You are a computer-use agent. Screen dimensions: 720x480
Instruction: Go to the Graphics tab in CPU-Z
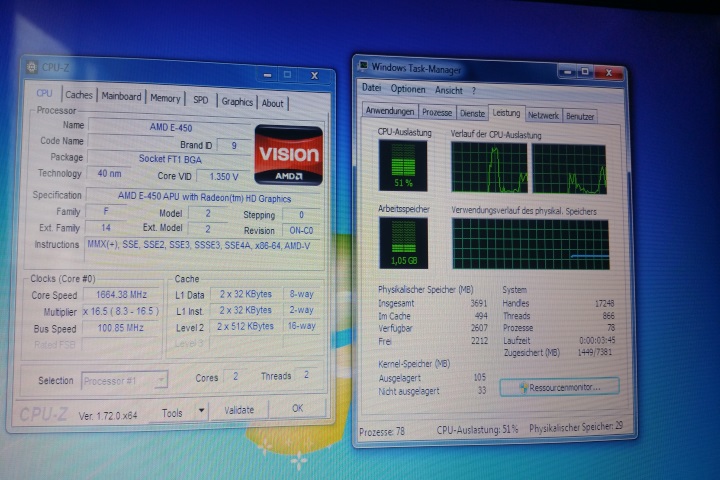tap(237, 102)
